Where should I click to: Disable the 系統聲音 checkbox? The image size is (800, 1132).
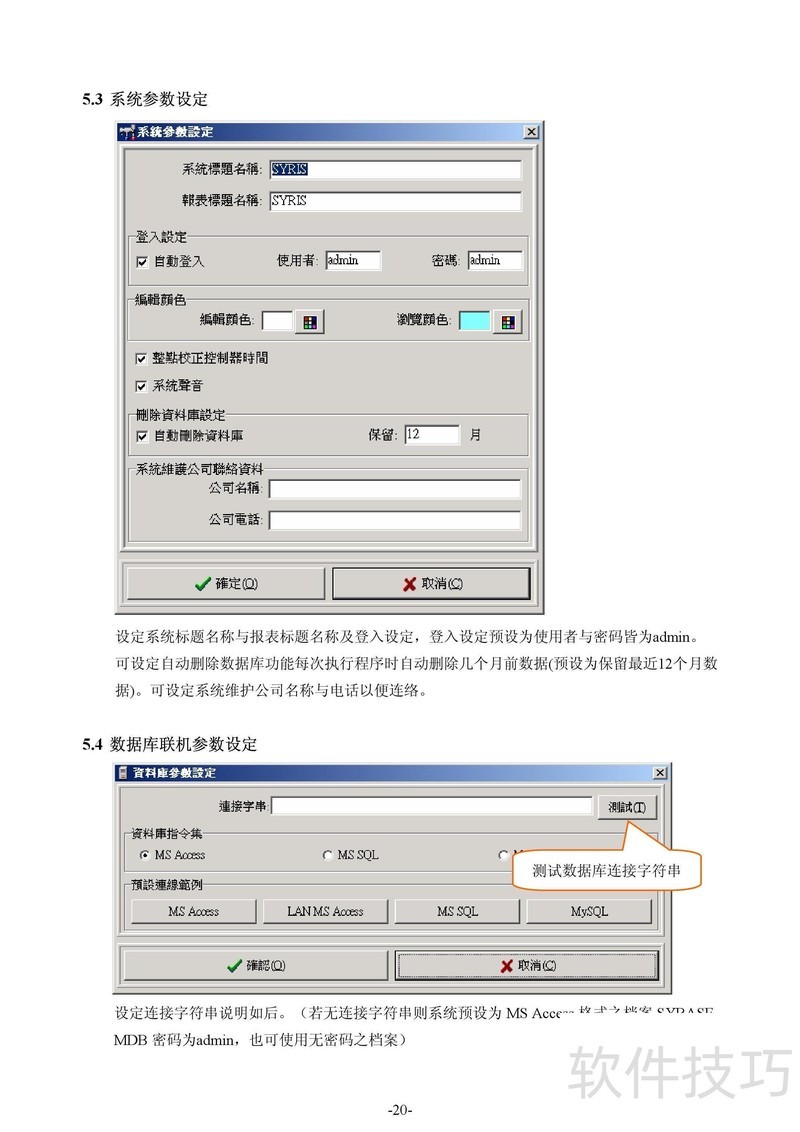coord(142,386)
